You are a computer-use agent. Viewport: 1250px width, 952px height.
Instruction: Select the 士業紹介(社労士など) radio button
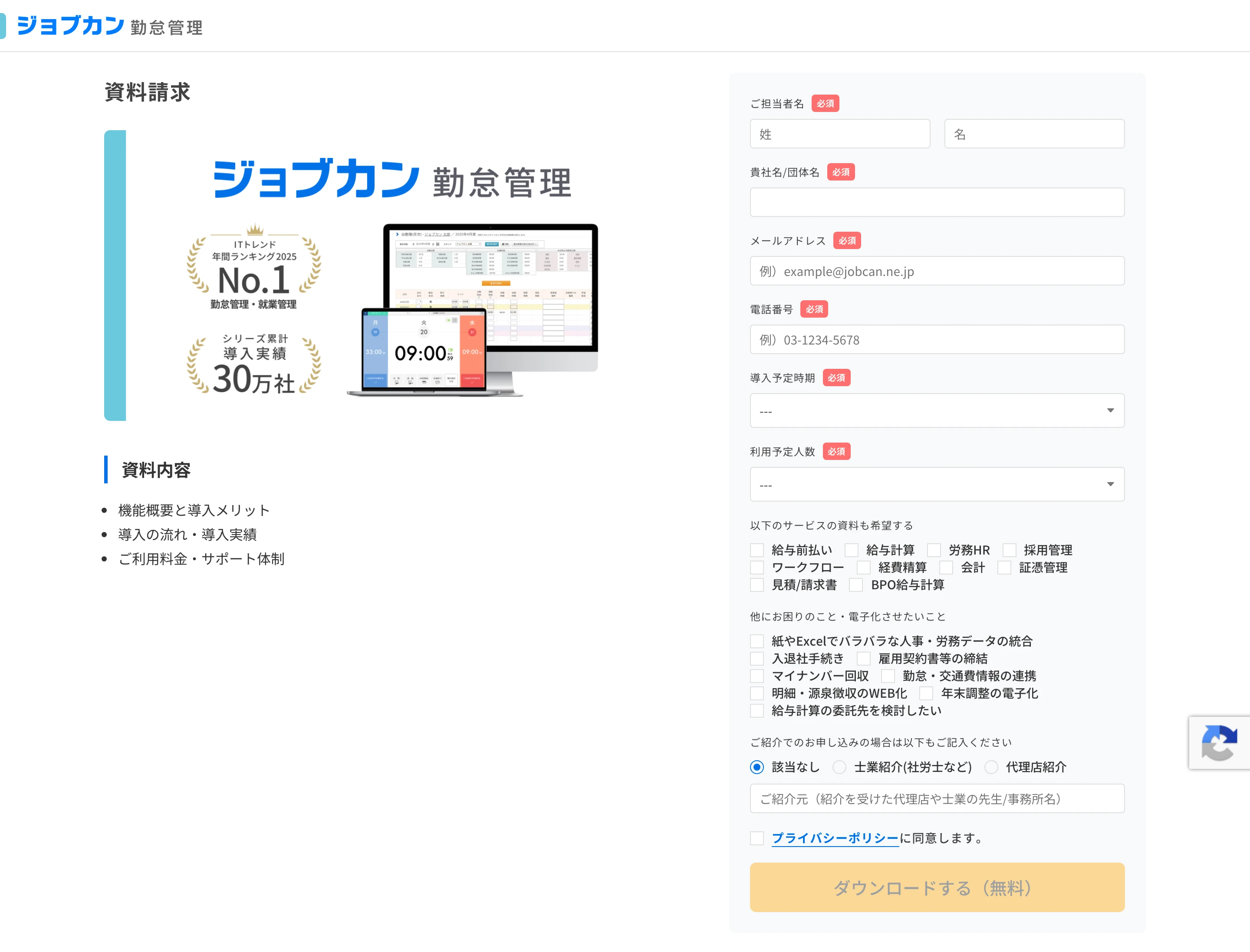(839, 767)
